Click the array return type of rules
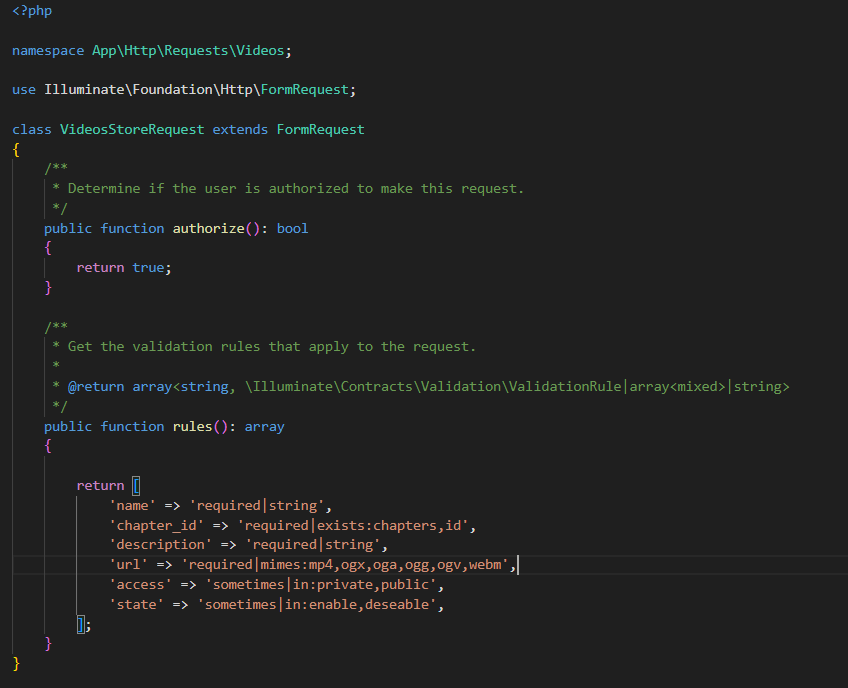The width and height of the screenshot is (848, 688). tap(264, 426)
